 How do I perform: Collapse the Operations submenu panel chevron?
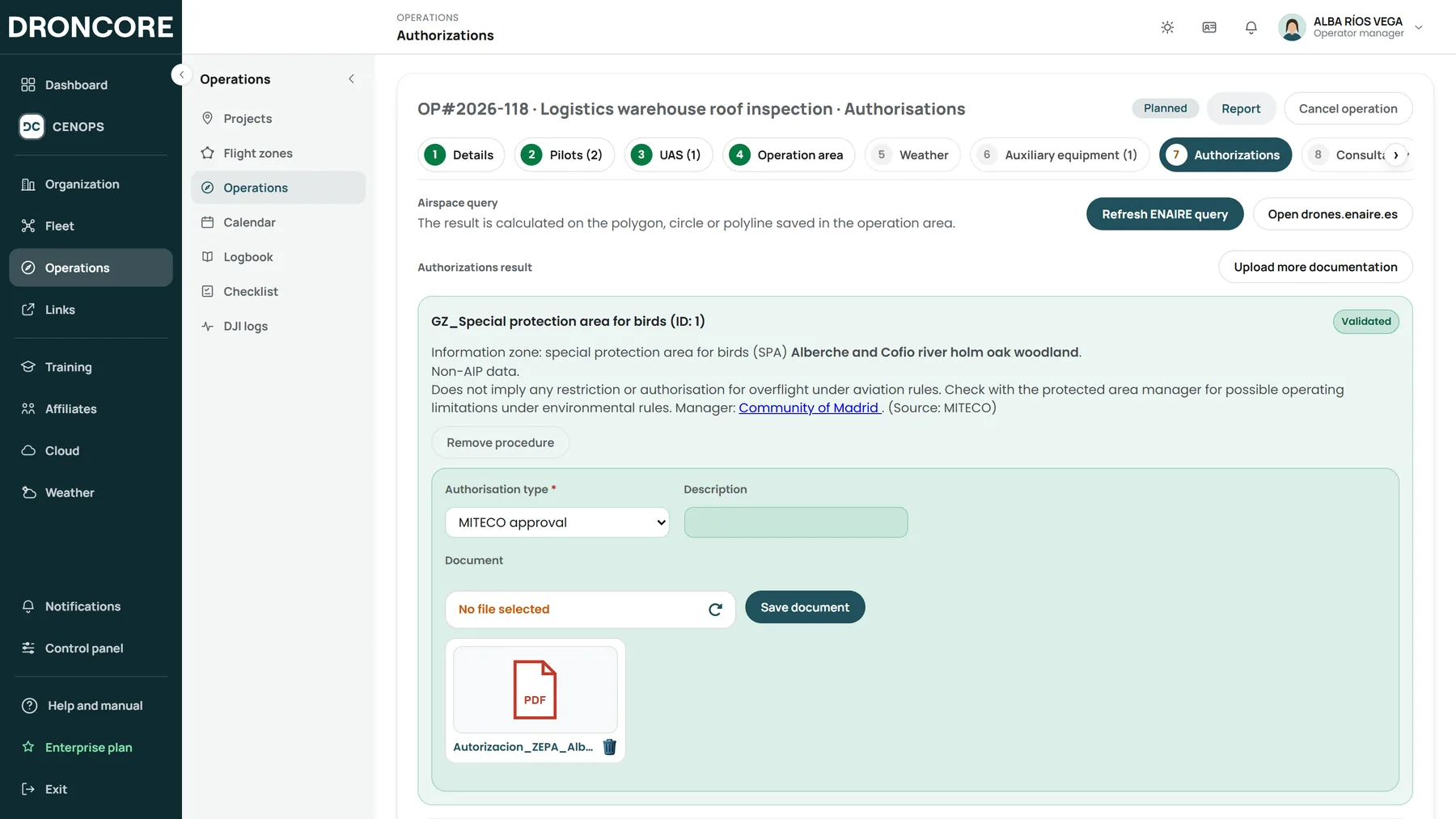(351, 79)
